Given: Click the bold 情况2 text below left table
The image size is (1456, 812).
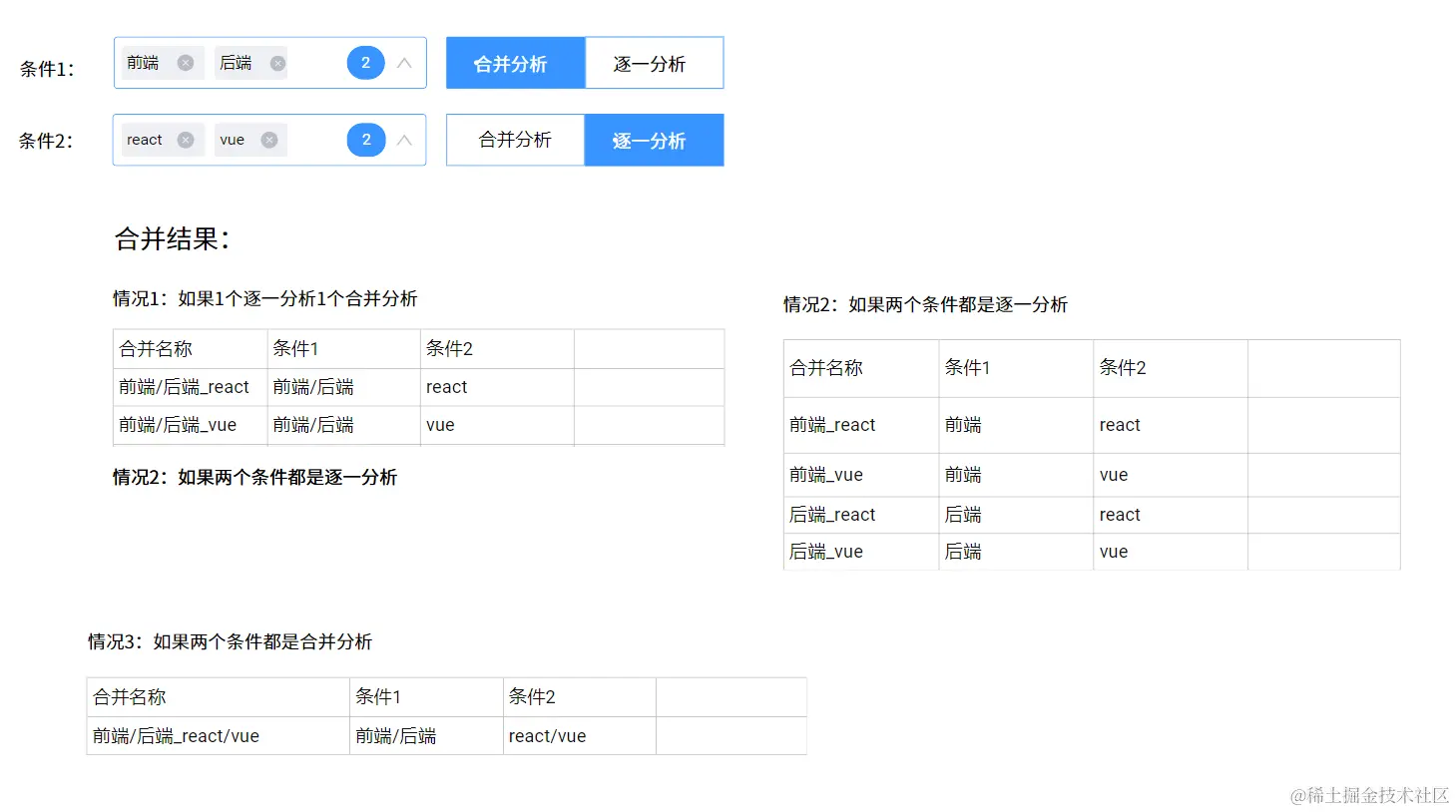Looking at the screenshot, I should click(254, 477).
